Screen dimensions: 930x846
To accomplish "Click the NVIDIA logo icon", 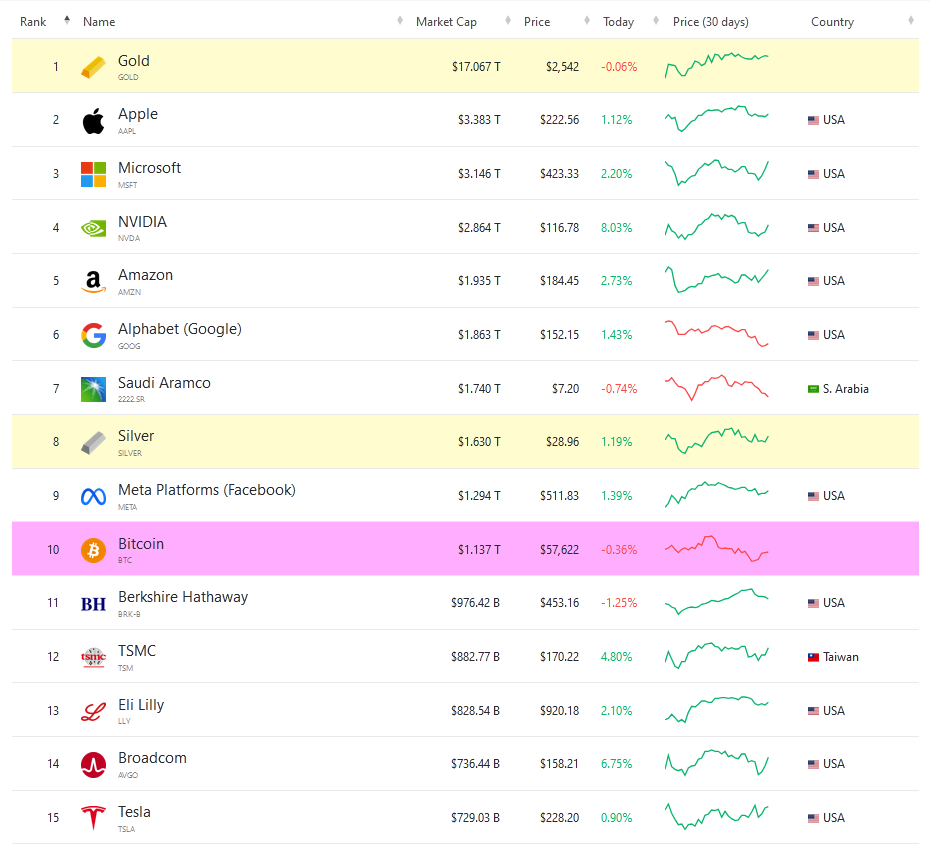I will (x=93, y=228).
